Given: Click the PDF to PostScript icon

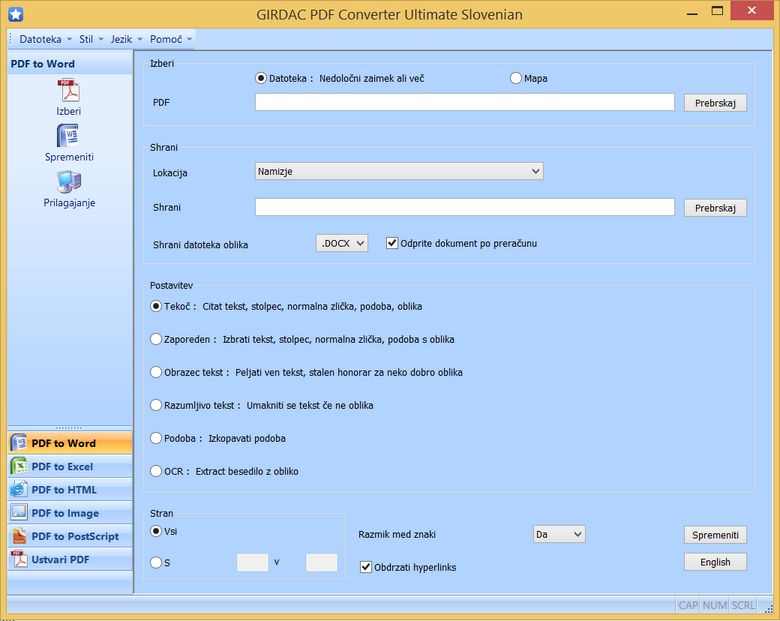Looking at the screenshot, I should pyautogui.click(x=19, y=536).
